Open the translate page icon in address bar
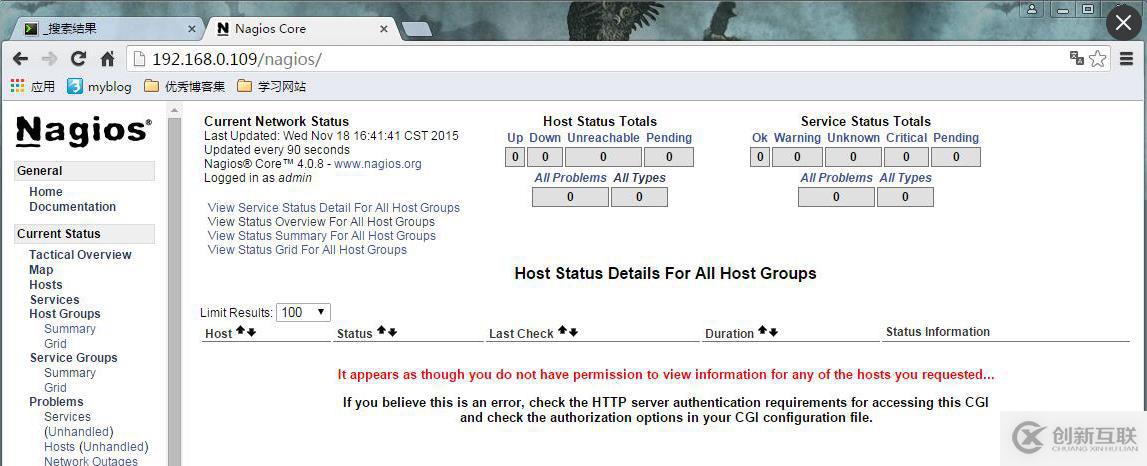 click(x=1076, y=59)
